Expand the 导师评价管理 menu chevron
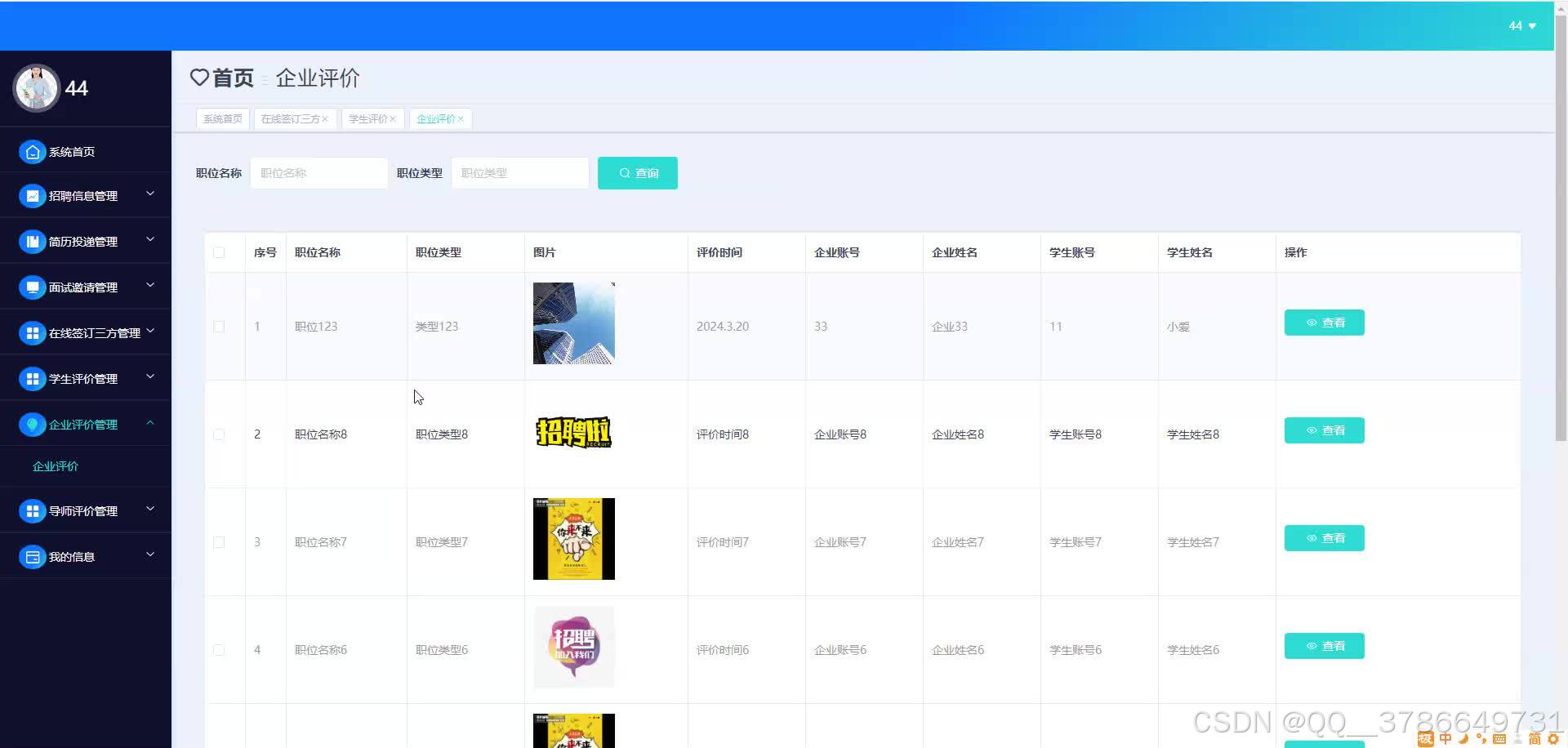The width and height of the screenshot is (1568, 748). [150, 510]
